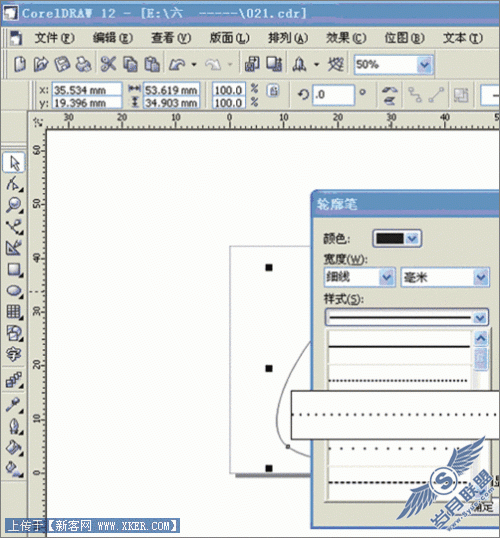Open the 位图(B) menu
Viewport: 500px width, 538px height.
tap(404, 38)
